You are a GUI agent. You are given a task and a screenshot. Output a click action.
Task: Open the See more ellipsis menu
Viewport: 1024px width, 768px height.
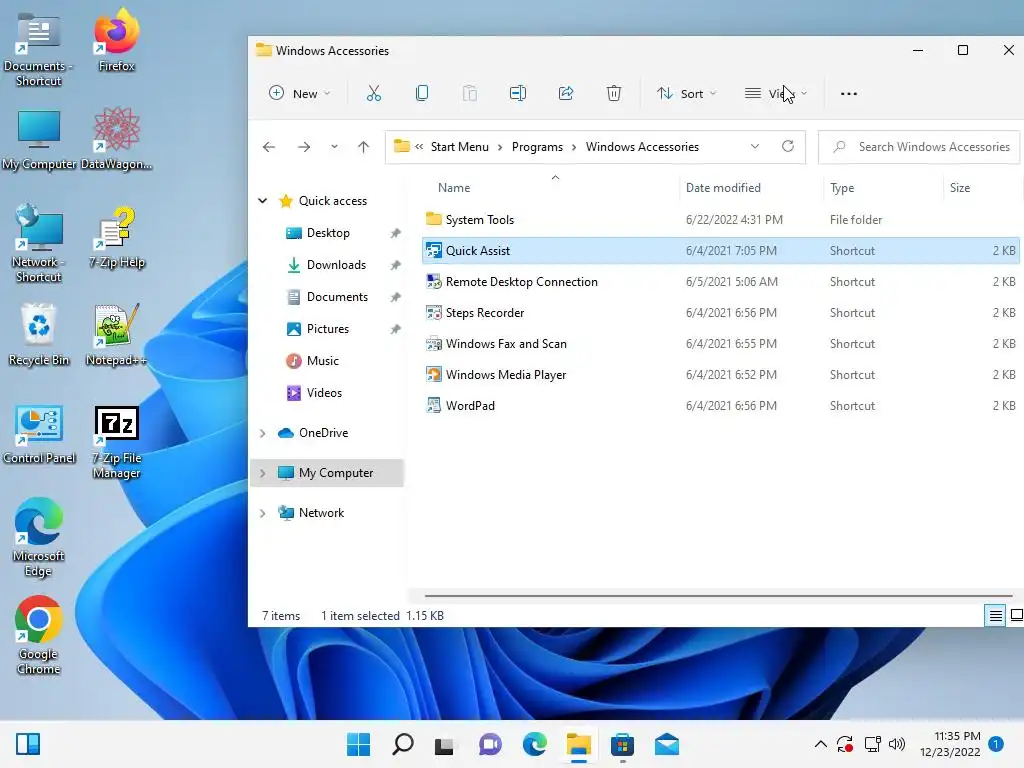(x=849, y=93)
